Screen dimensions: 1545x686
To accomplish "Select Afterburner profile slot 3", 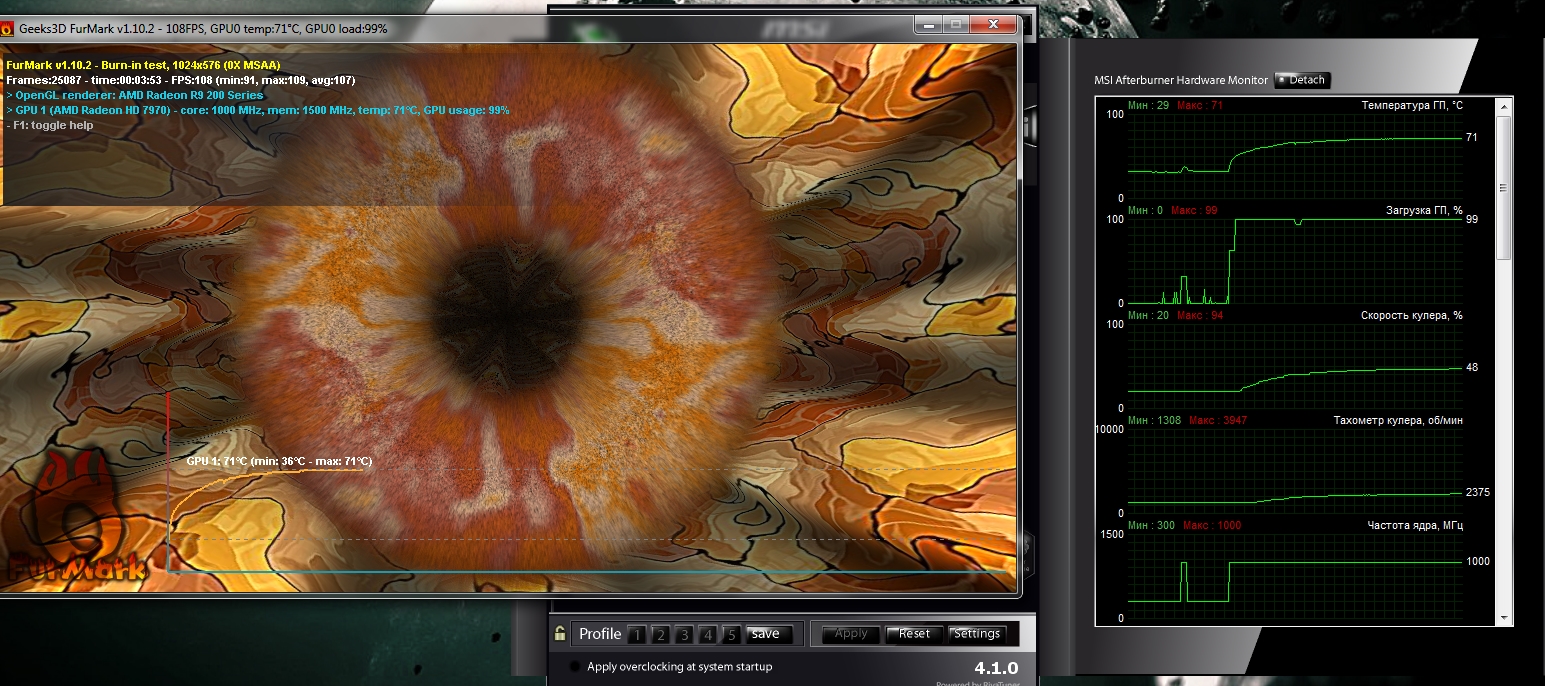I will click(684, 634).
